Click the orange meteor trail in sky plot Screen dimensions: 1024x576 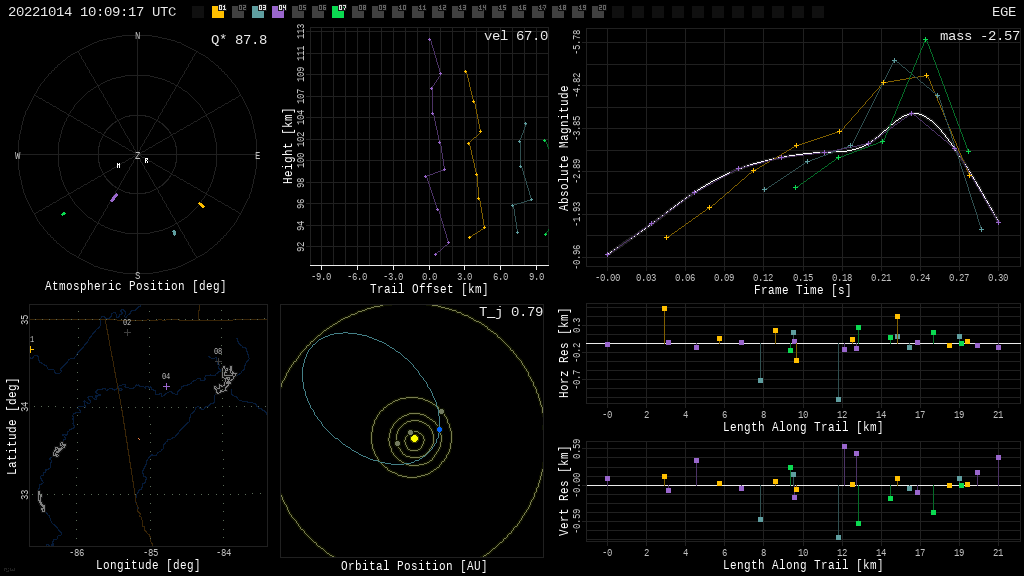(201, 205)
